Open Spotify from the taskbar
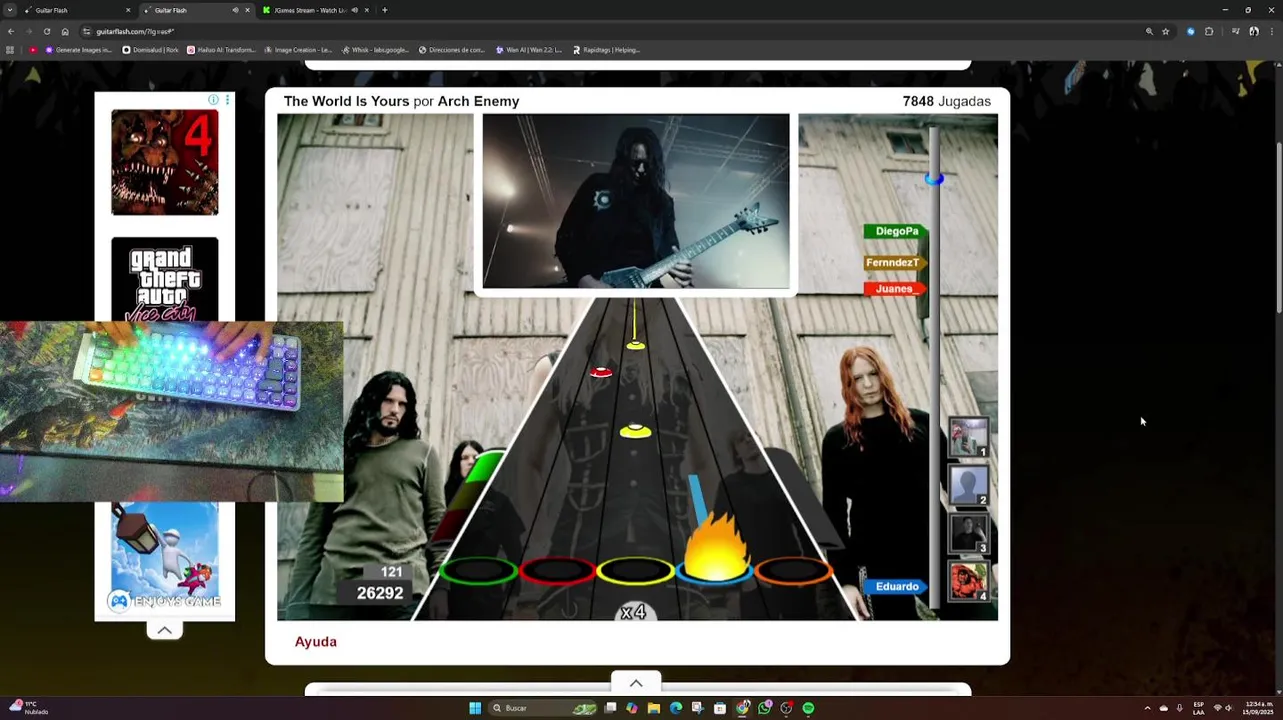This screenshot has width=1283, height=720. coord(808,708)
